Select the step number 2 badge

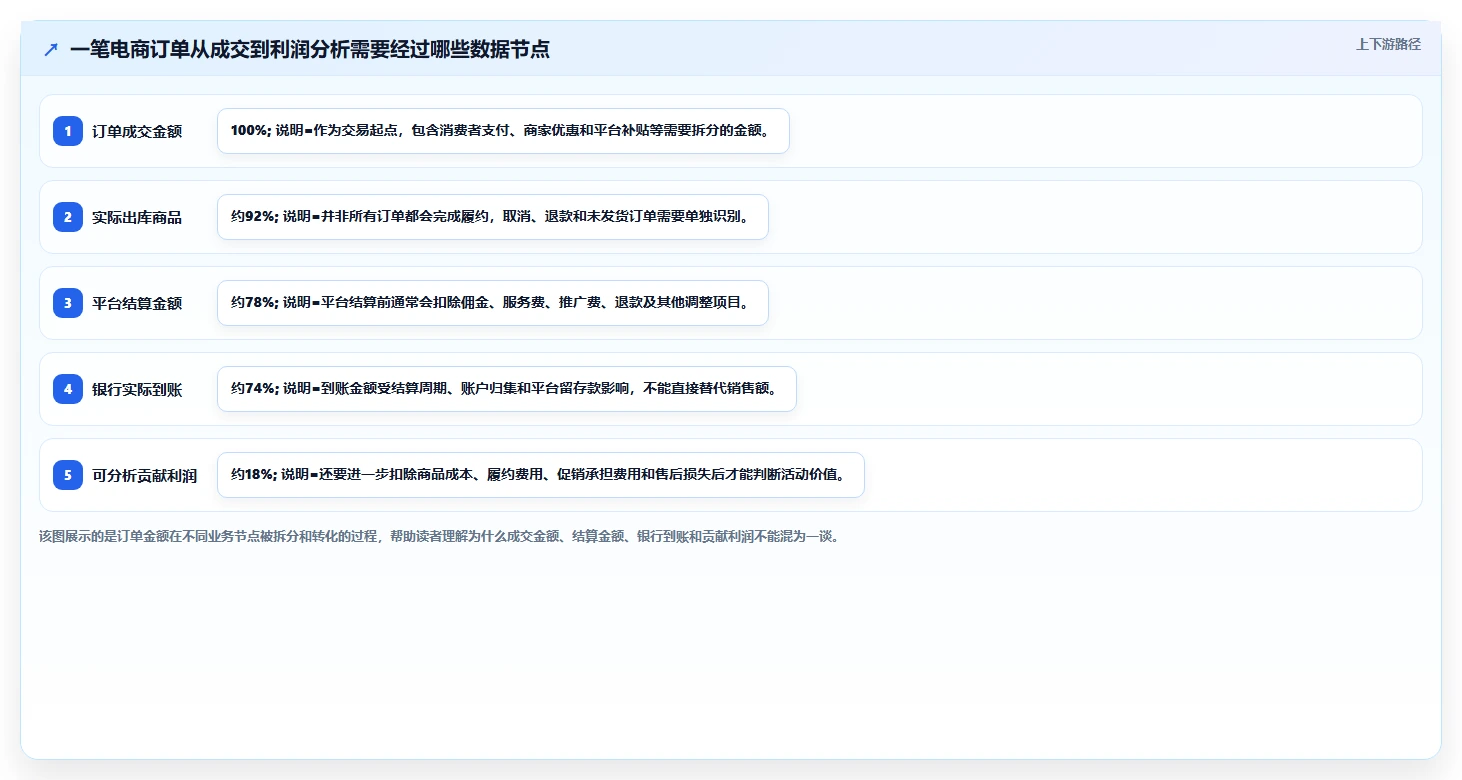tap(68, 217)
